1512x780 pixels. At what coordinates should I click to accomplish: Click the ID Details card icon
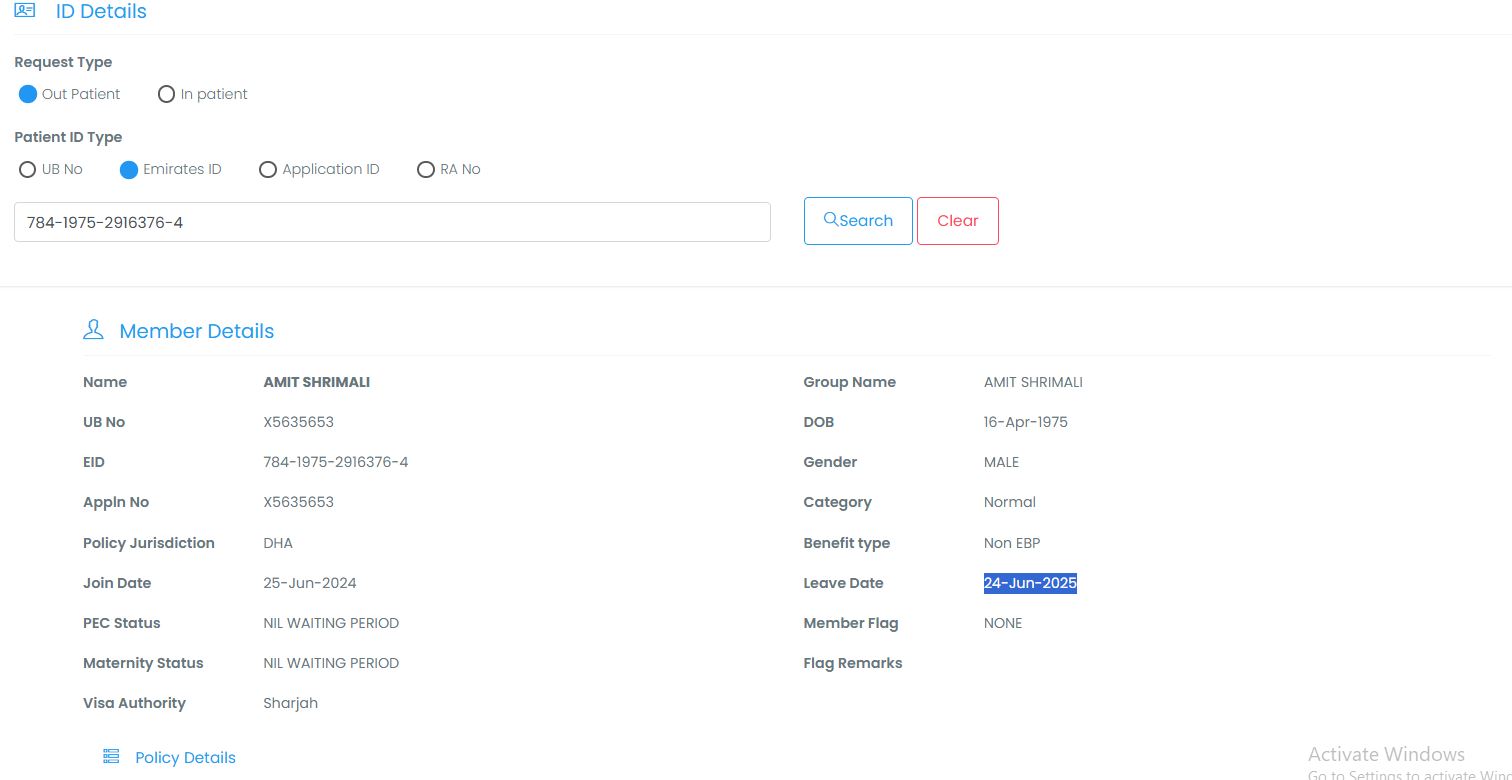click(x=25, y=11)
